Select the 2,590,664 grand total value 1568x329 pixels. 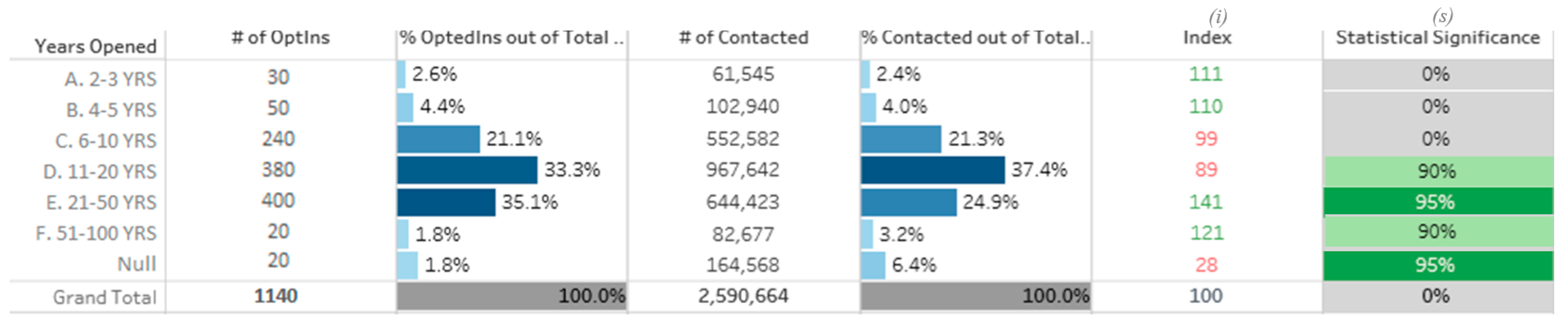743,296
